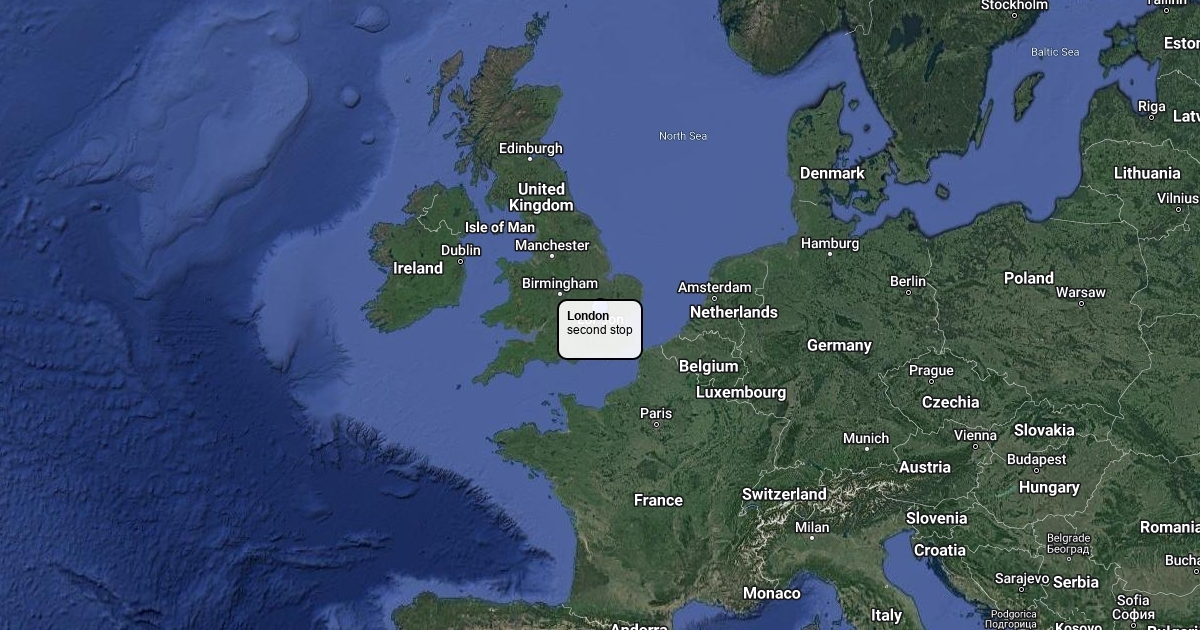Click the Prague city marker
Screen dimensions: 1200x630
pos(931,381)
